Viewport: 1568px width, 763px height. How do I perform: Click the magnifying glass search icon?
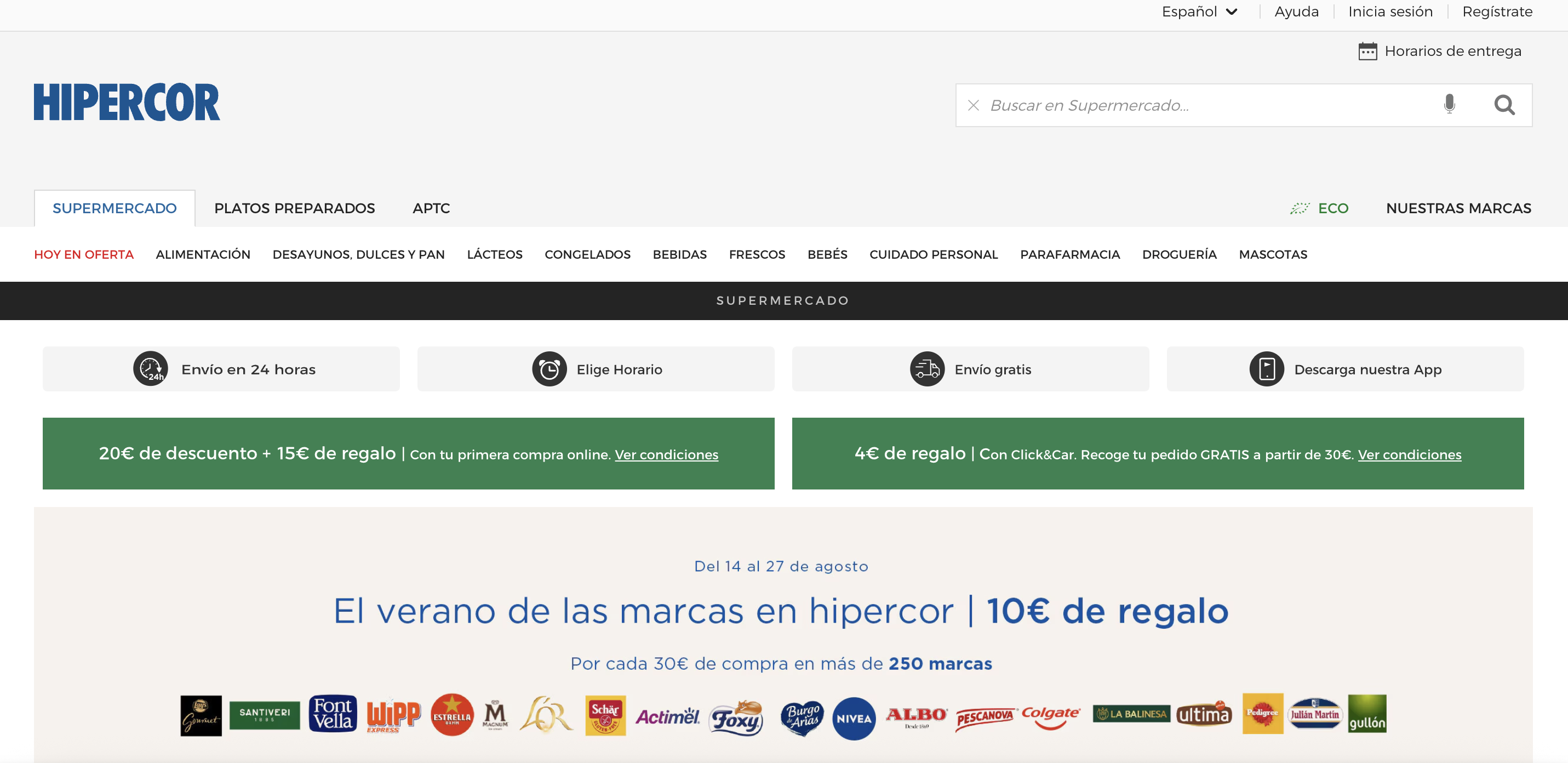[x=1504, y=105]
